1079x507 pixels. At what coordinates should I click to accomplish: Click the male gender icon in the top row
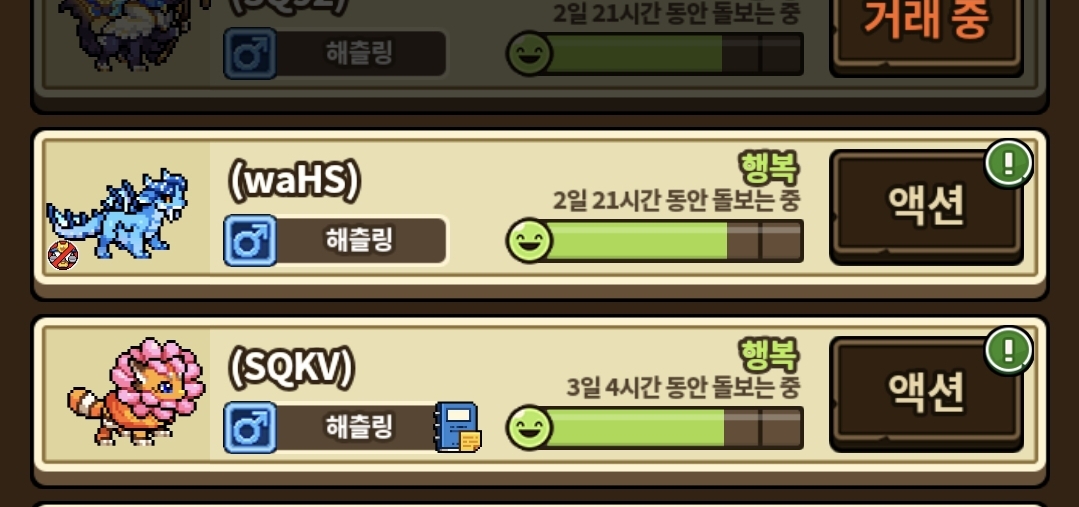[250, 53]
